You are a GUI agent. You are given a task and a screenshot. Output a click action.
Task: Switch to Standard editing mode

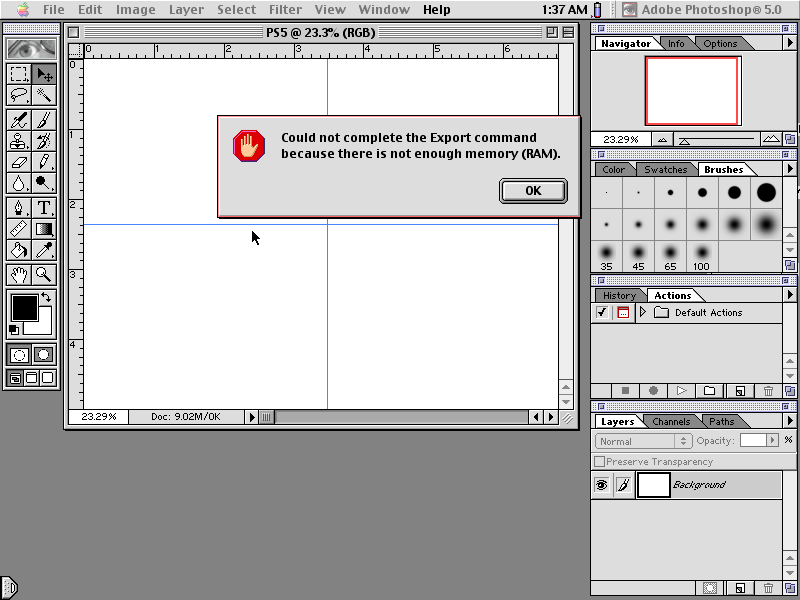[x=19, y=355]
